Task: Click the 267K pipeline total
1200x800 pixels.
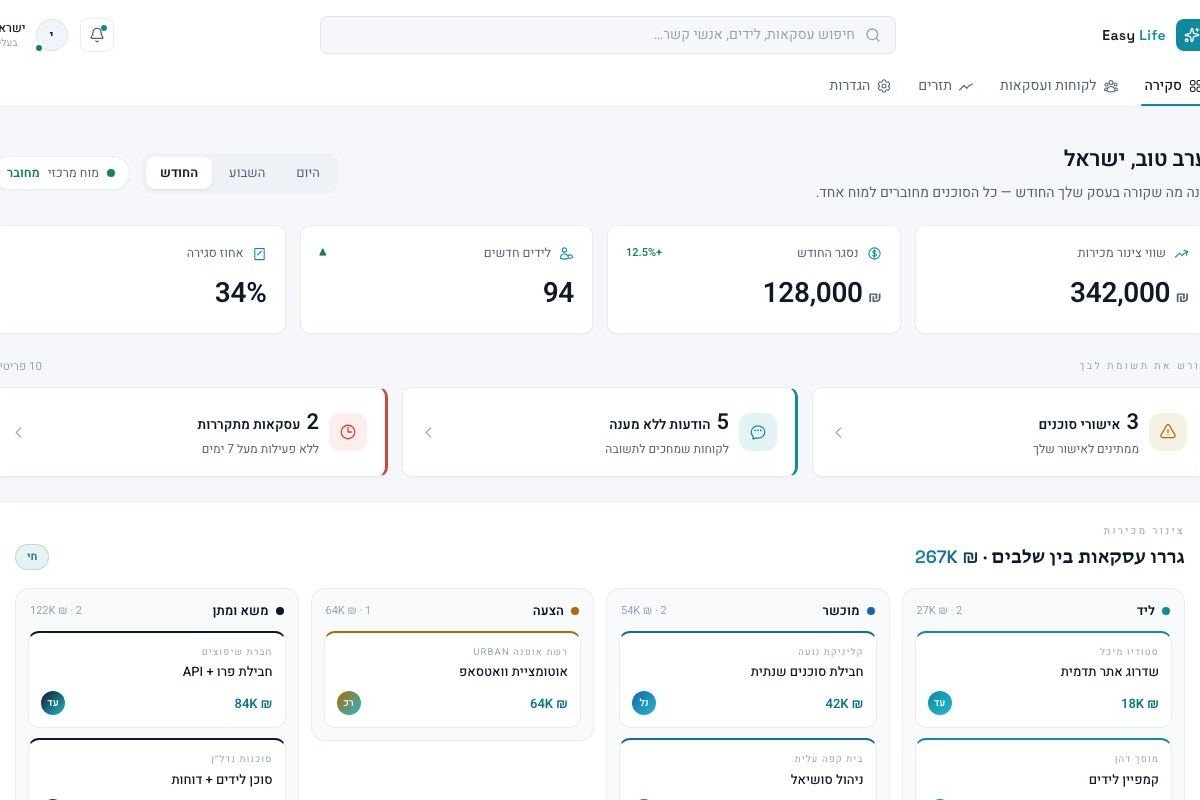Action: (947, 557)
